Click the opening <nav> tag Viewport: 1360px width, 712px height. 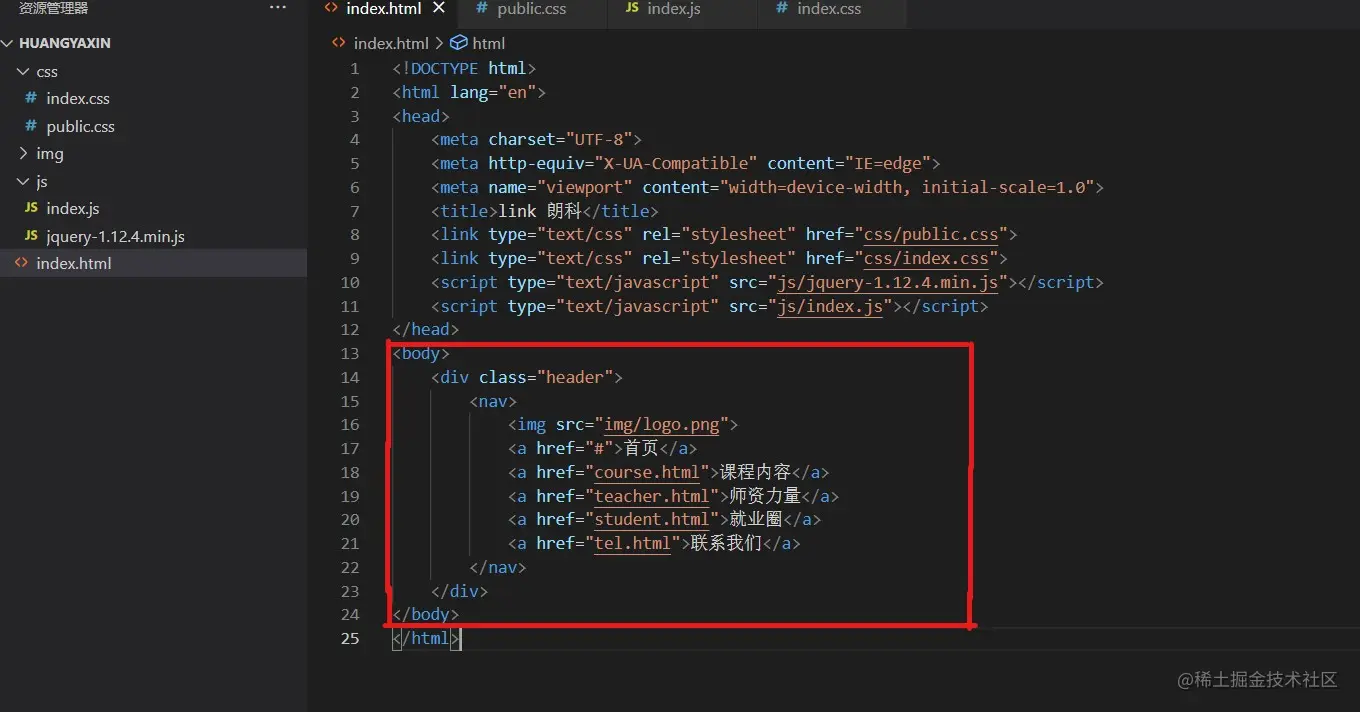[x=493, y=402]
